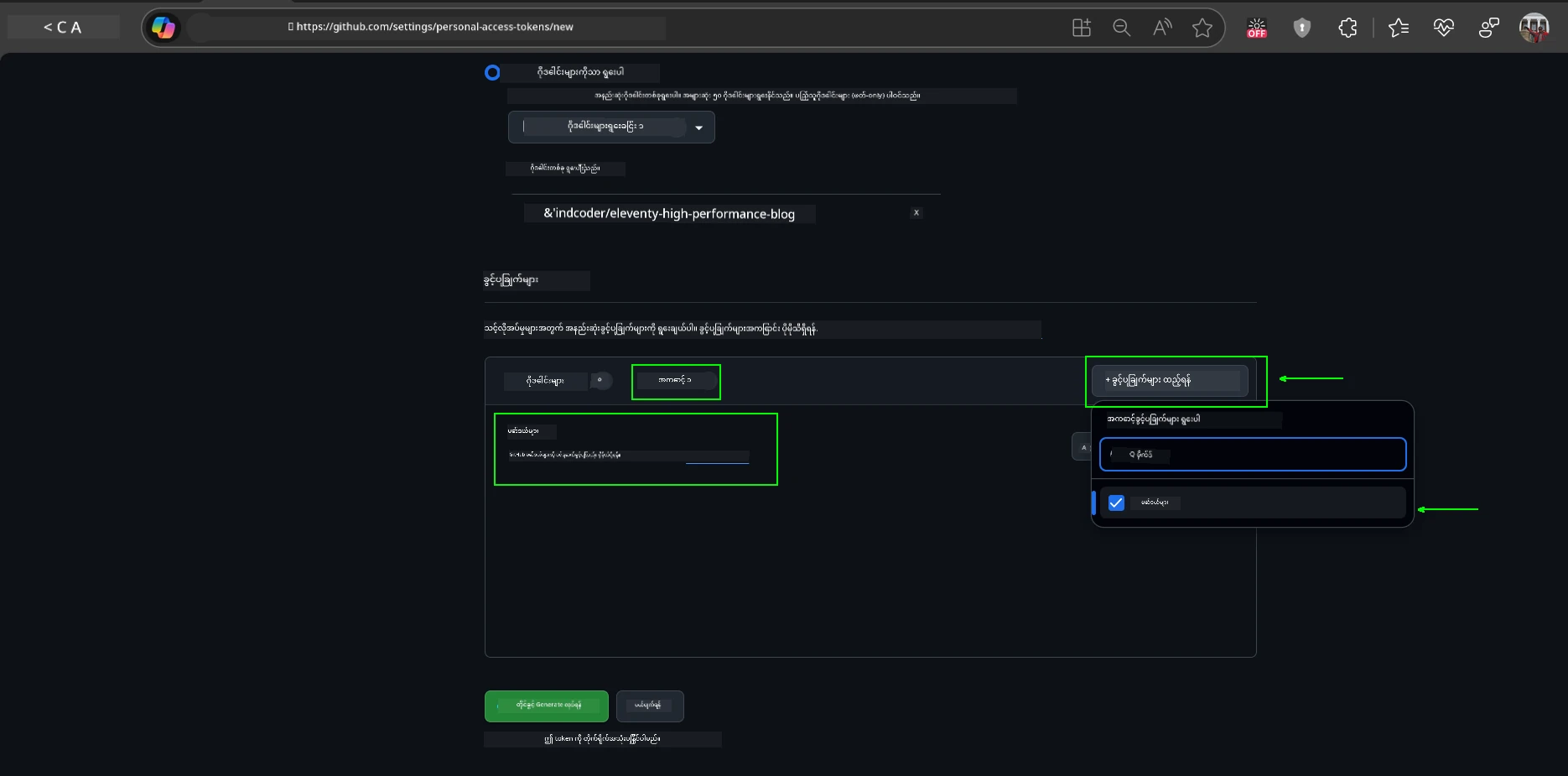Open the browser profile avatar
1568x776 pixels.
click(x=1534, y=28)
